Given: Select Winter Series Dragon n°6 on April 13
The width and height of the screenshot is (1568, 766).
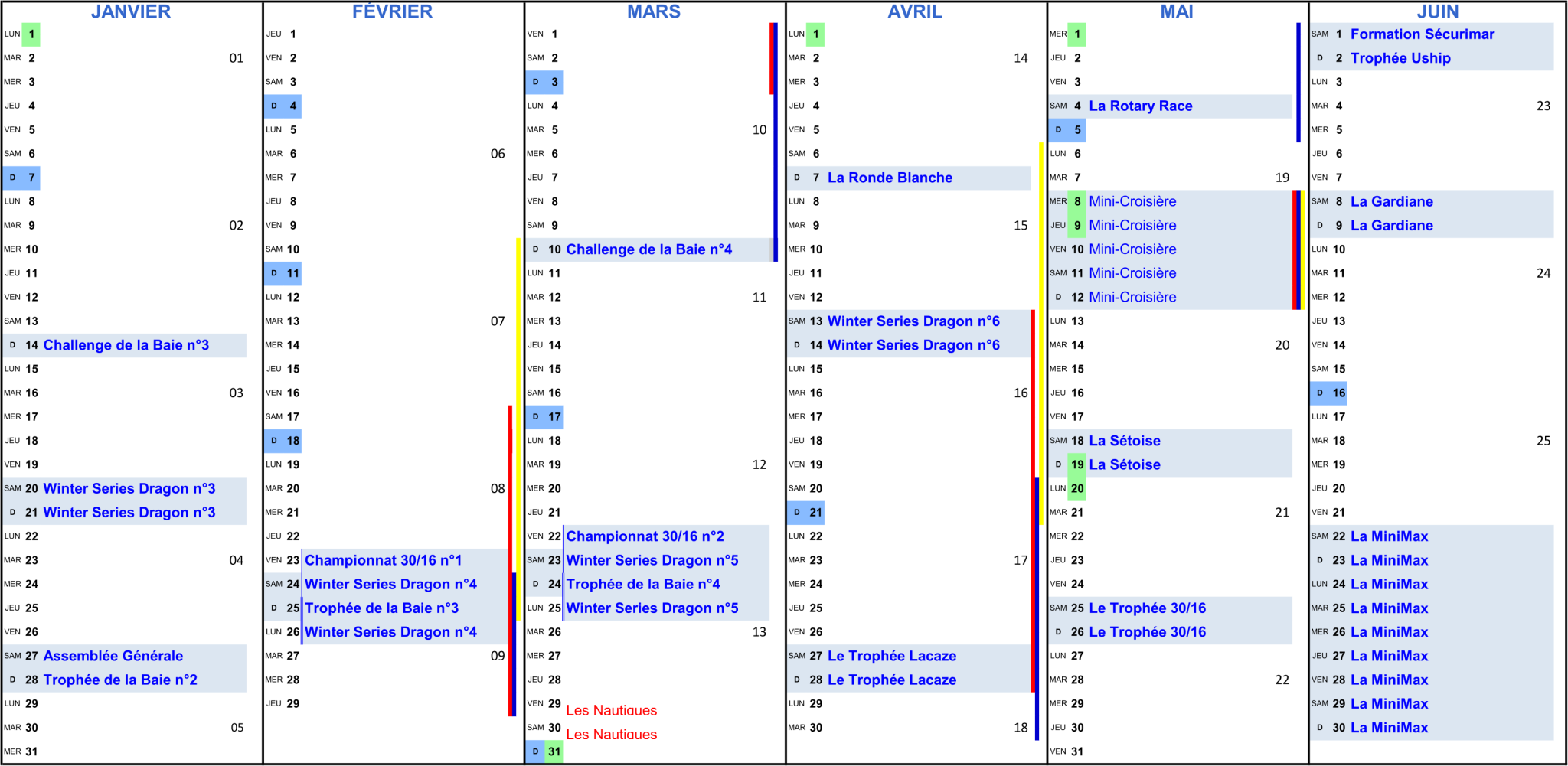Looking at the screenshot, I should (913, 321).
